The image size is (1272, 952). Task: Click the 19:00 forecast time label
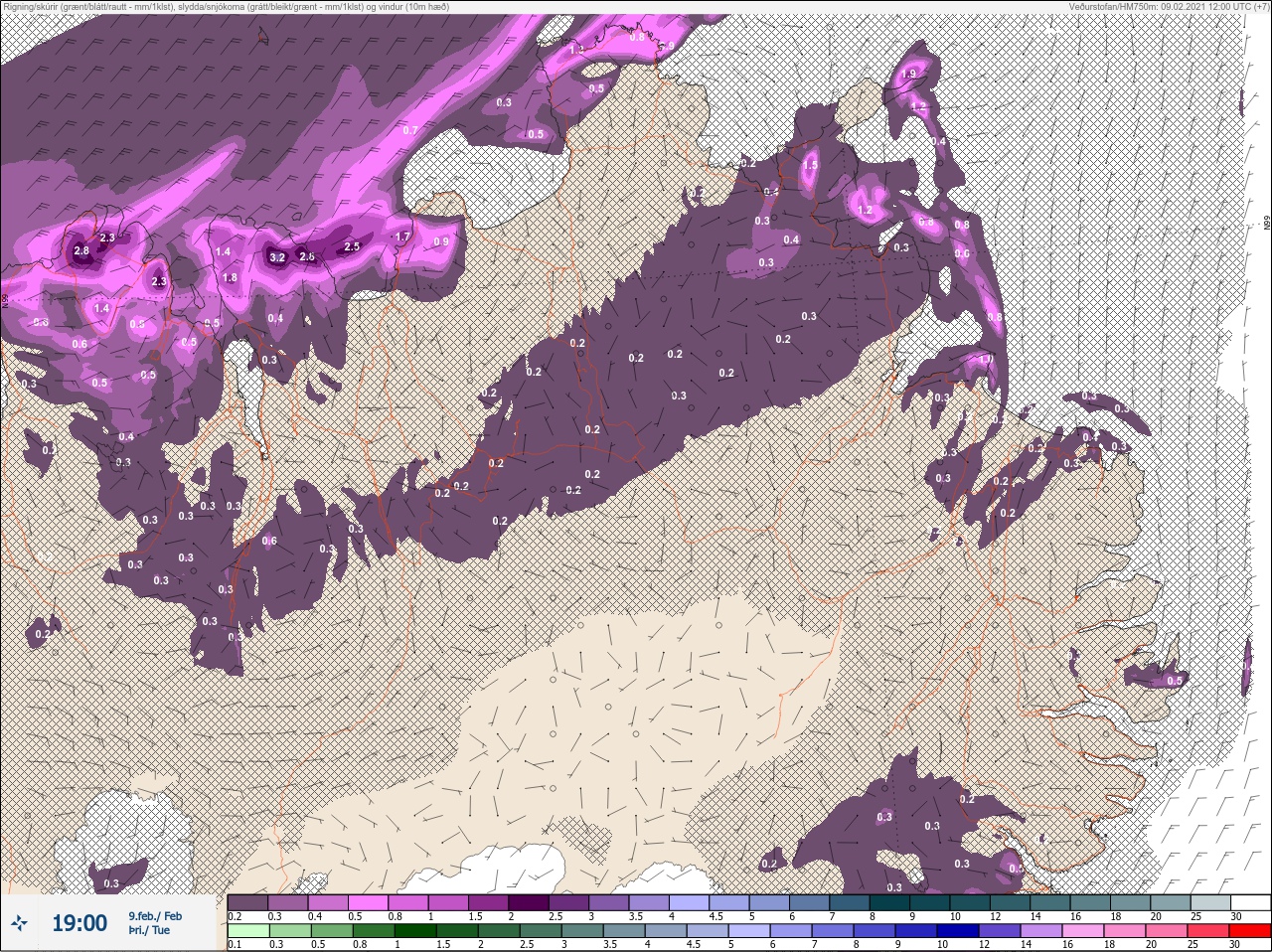point(79,923)
